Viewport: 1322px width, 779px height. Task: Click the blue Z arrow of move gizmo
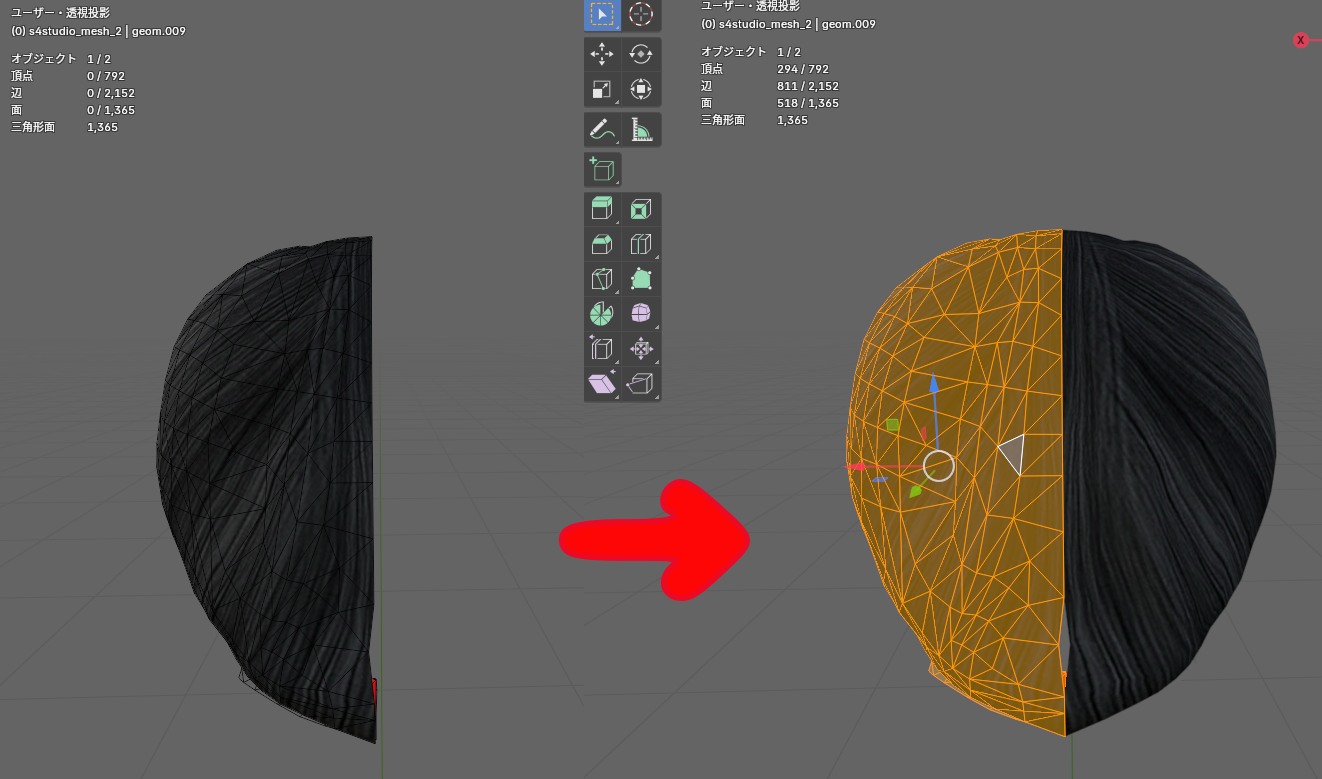point(933,385)
